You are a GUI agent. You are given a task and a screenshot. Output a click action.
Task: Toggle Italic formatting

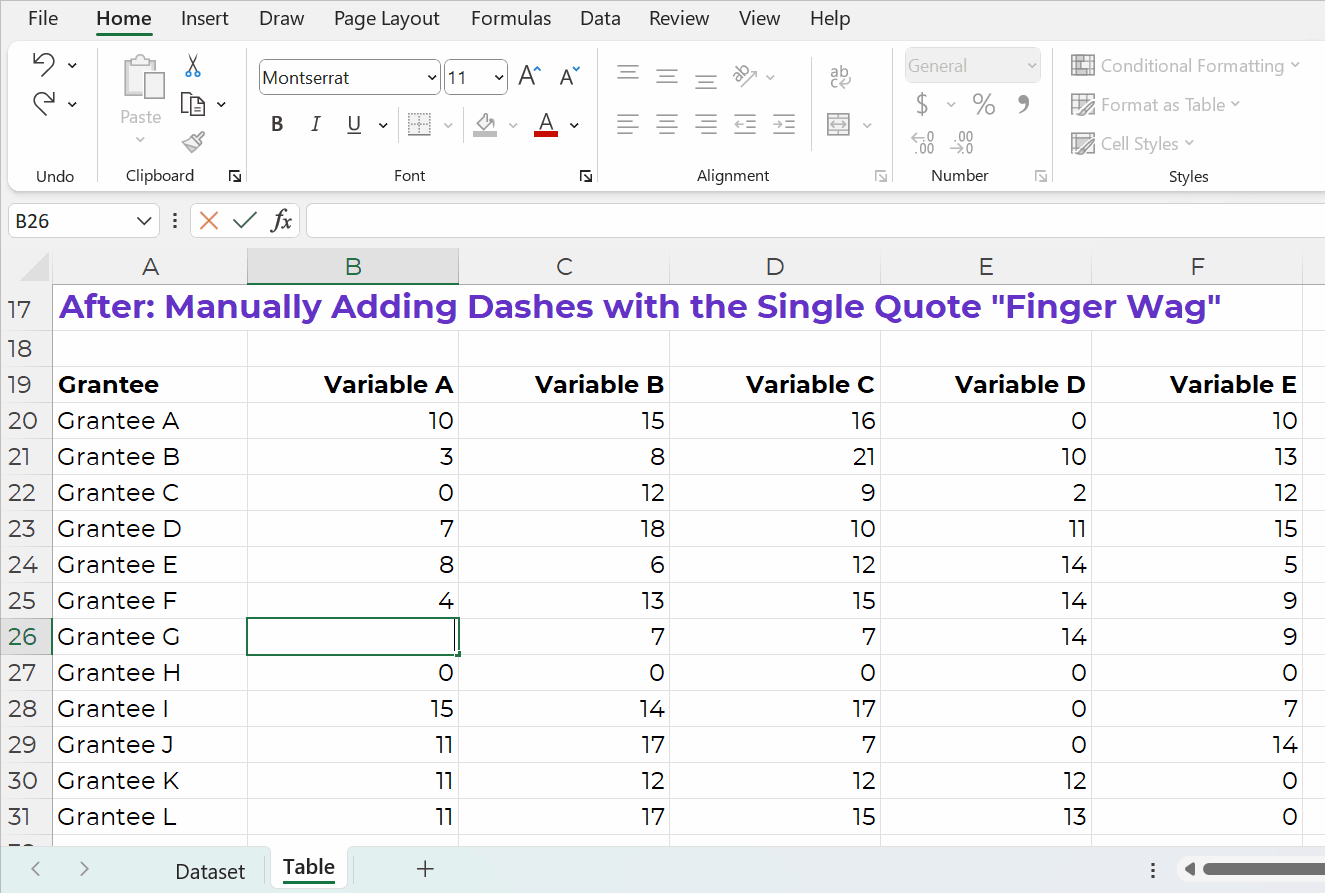pyautogui.click(x=316, y=125)
